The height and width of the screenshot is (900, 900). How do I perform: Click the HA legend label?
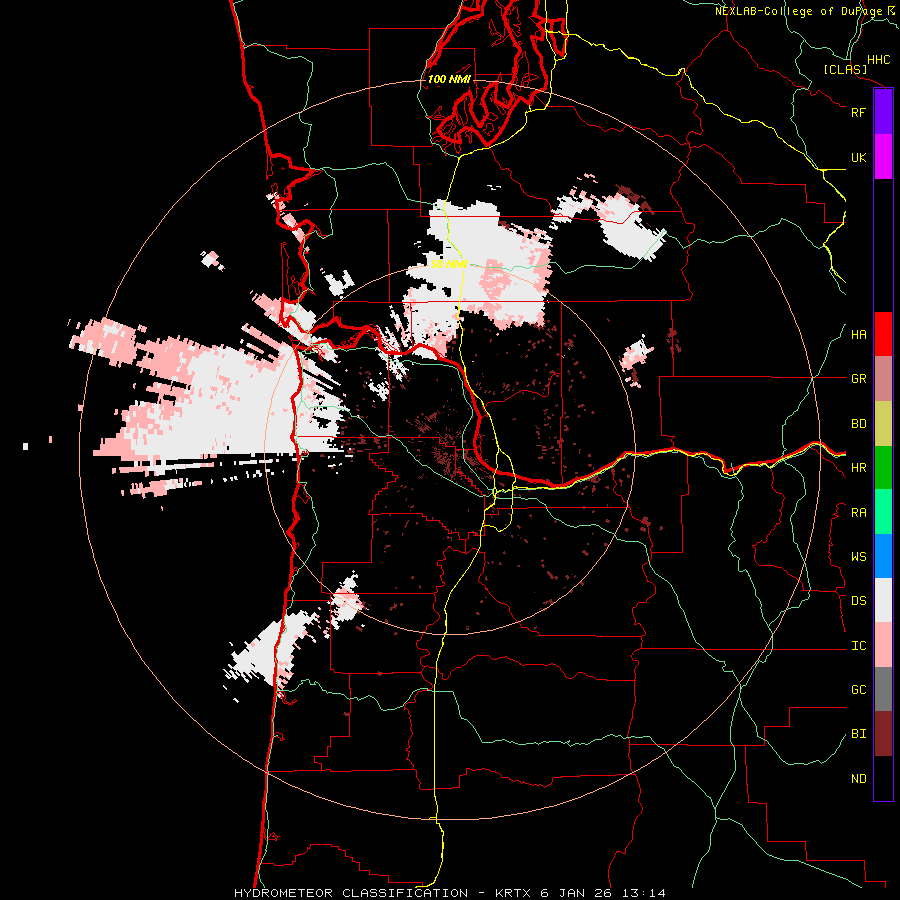pos(858,334)
